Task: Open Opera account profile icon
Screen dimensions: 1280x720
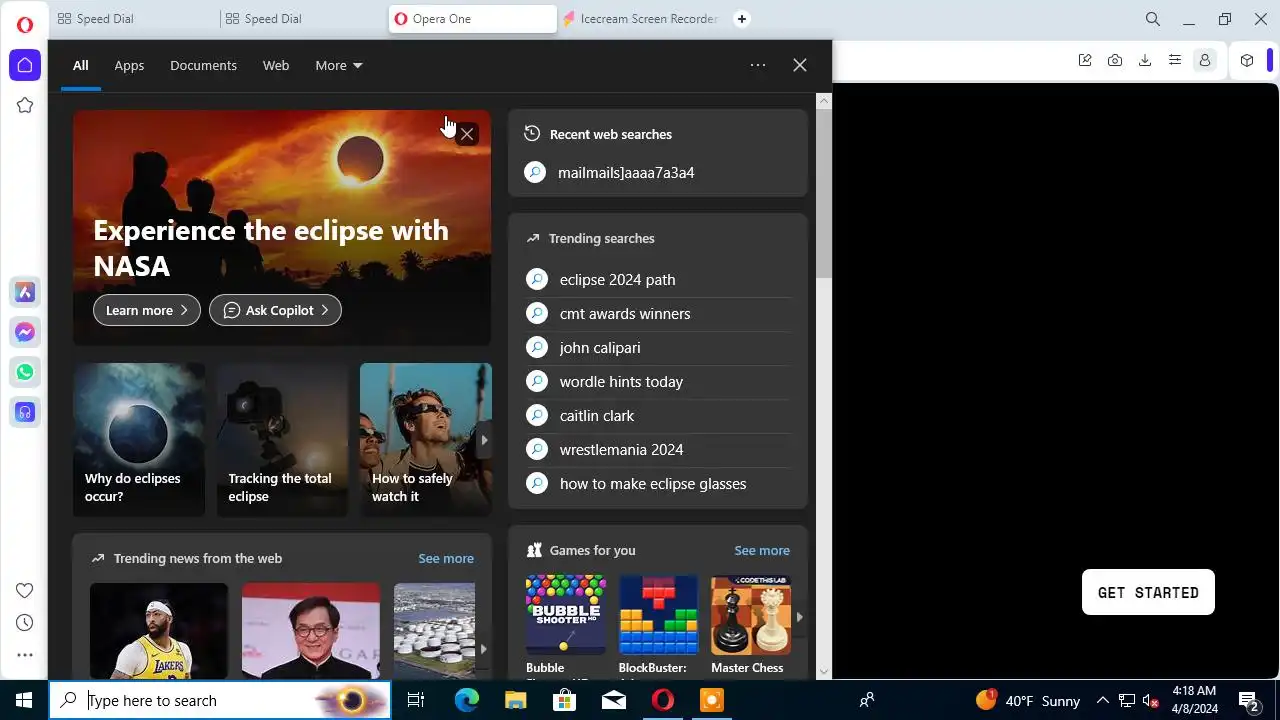Action: tap(1205, 60)
